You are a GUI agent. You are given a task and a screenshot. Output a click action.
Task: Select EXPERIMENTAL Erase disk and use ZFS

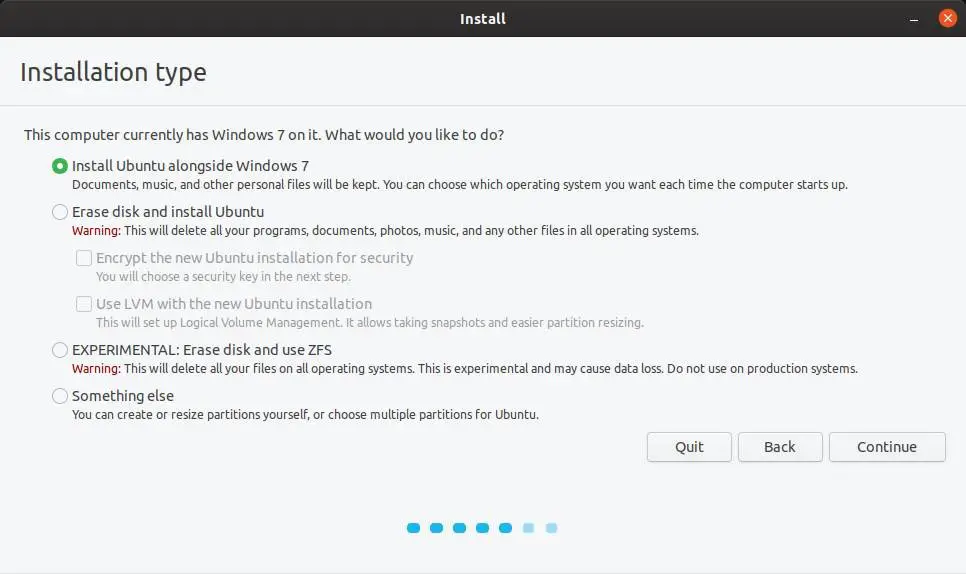60,350
